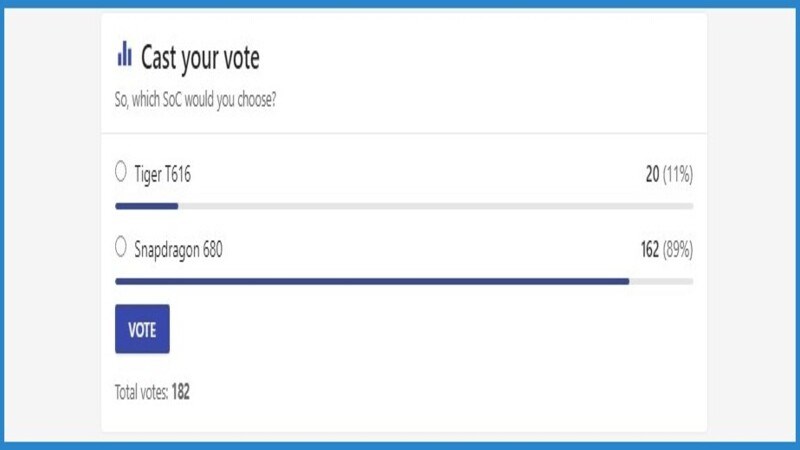Click the bold 162 vote count
The image size is (800, 450).
(x=649, y=249)
